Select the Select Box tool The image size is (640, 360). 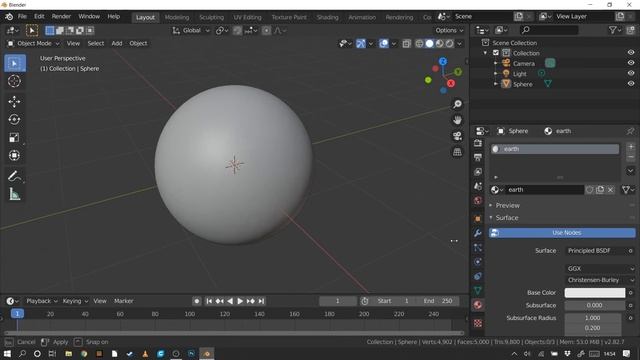[x=15, y=63]
